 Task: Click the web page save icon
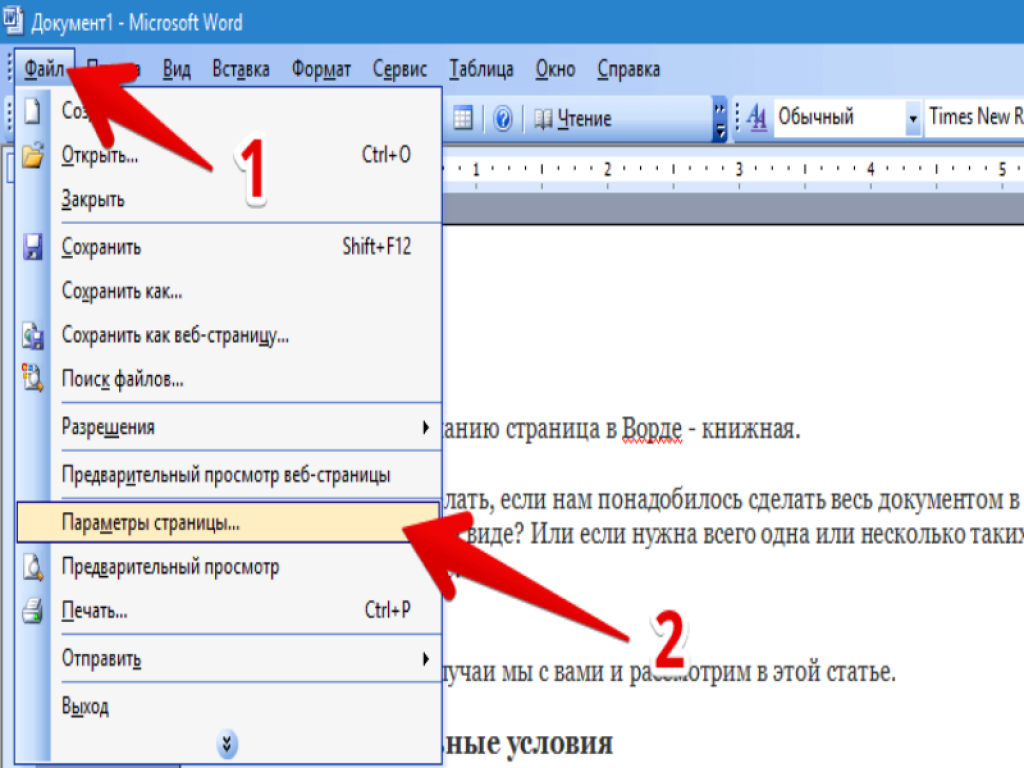32,335
